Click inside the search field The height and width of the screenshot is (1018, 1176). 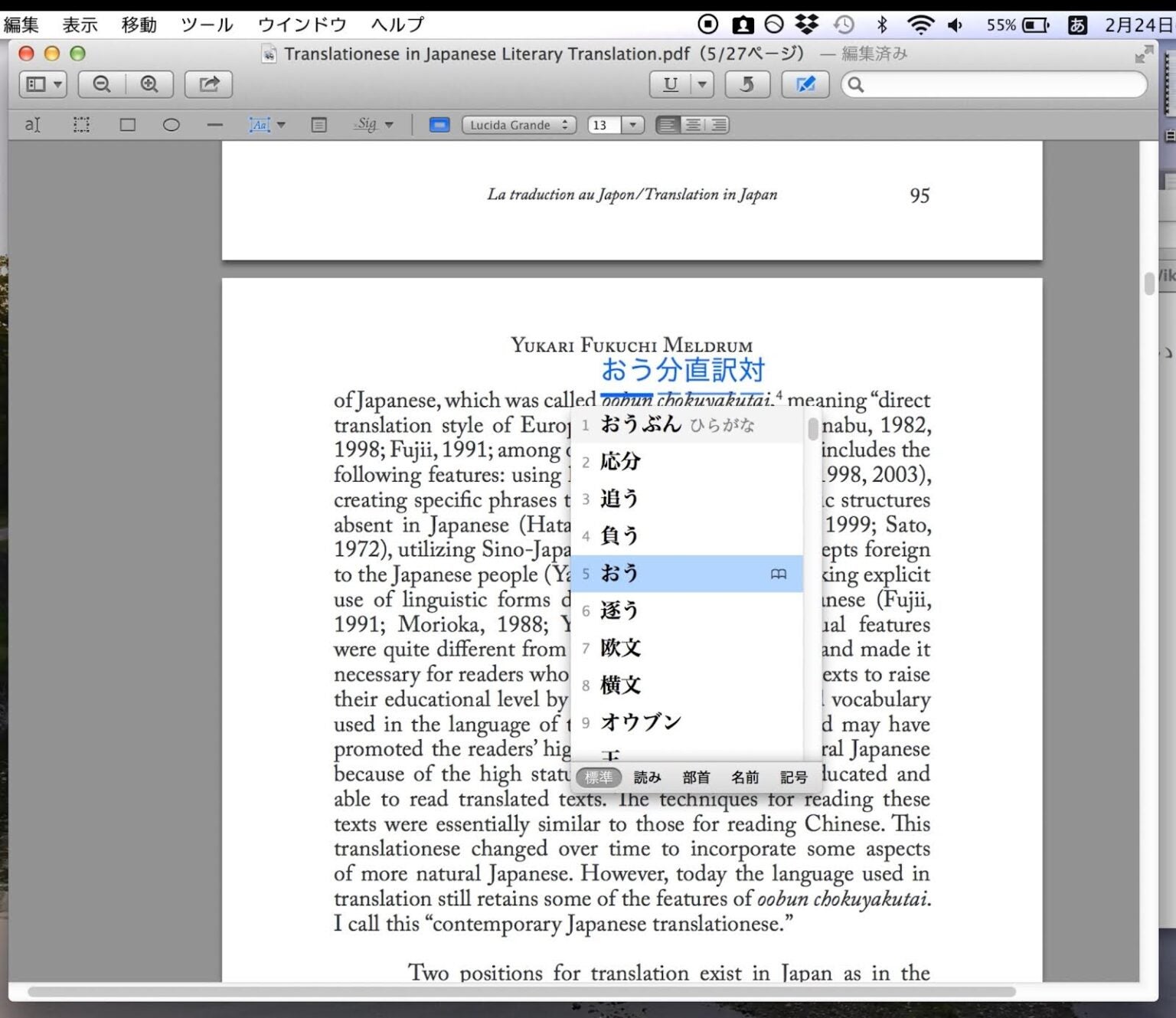coord(993,84)
